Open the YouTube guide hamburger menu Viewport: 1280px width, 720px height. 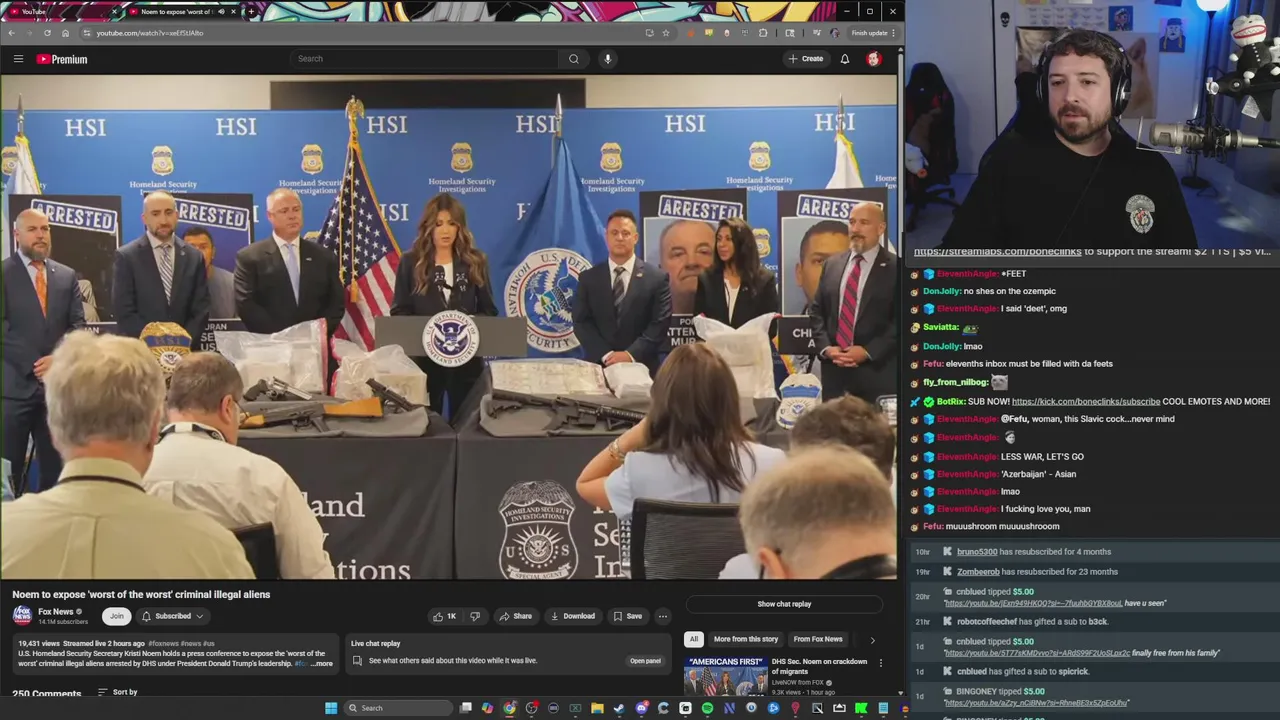click(18, 59)
